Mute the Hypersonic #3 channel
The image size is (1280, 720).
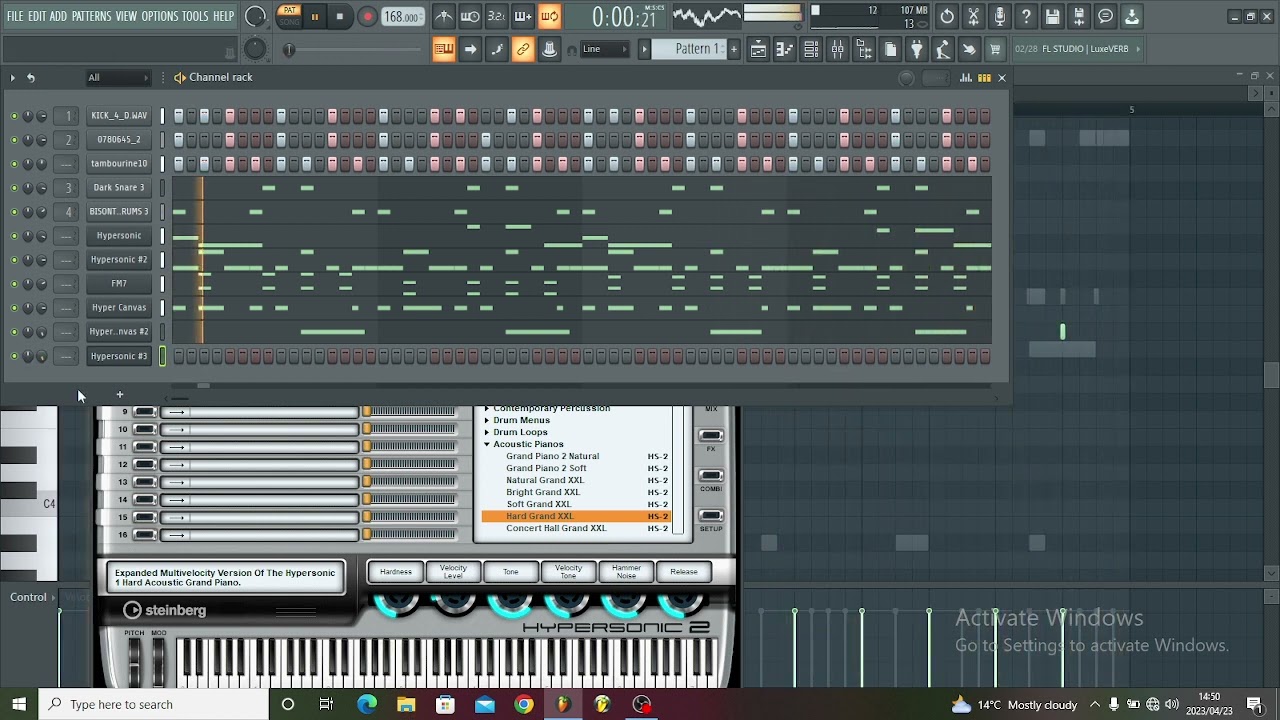(14, 356)
